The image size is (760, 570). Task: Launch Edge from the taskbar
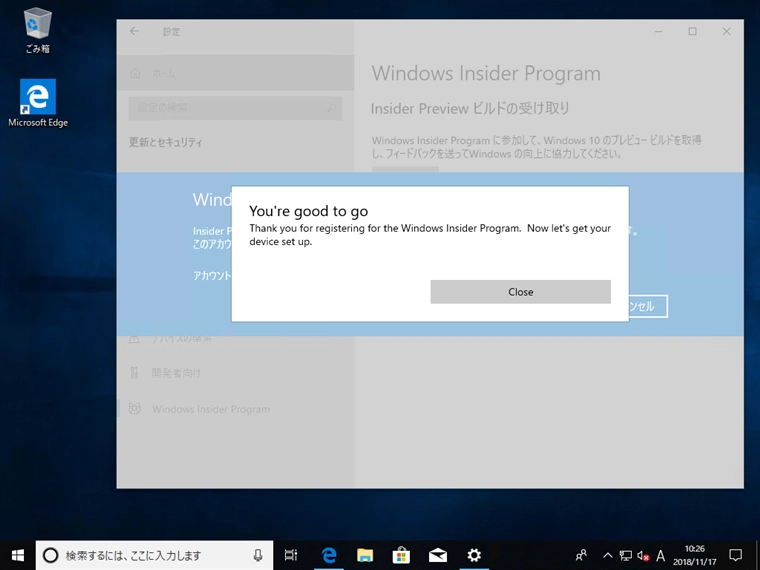[x=329, y=555]
